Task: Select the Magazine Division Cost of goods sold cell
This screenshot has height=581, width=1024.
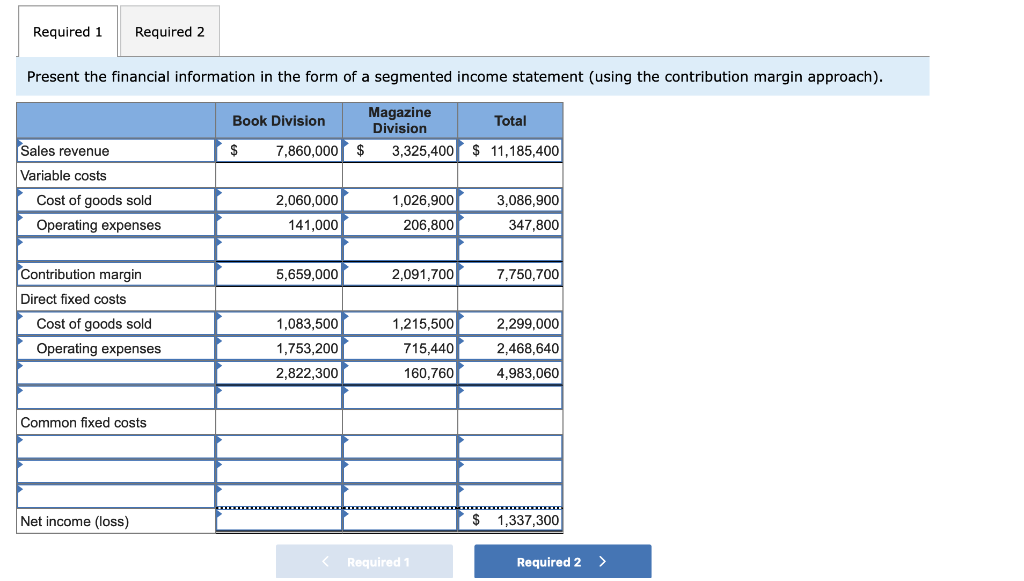Action: point(400,199)
